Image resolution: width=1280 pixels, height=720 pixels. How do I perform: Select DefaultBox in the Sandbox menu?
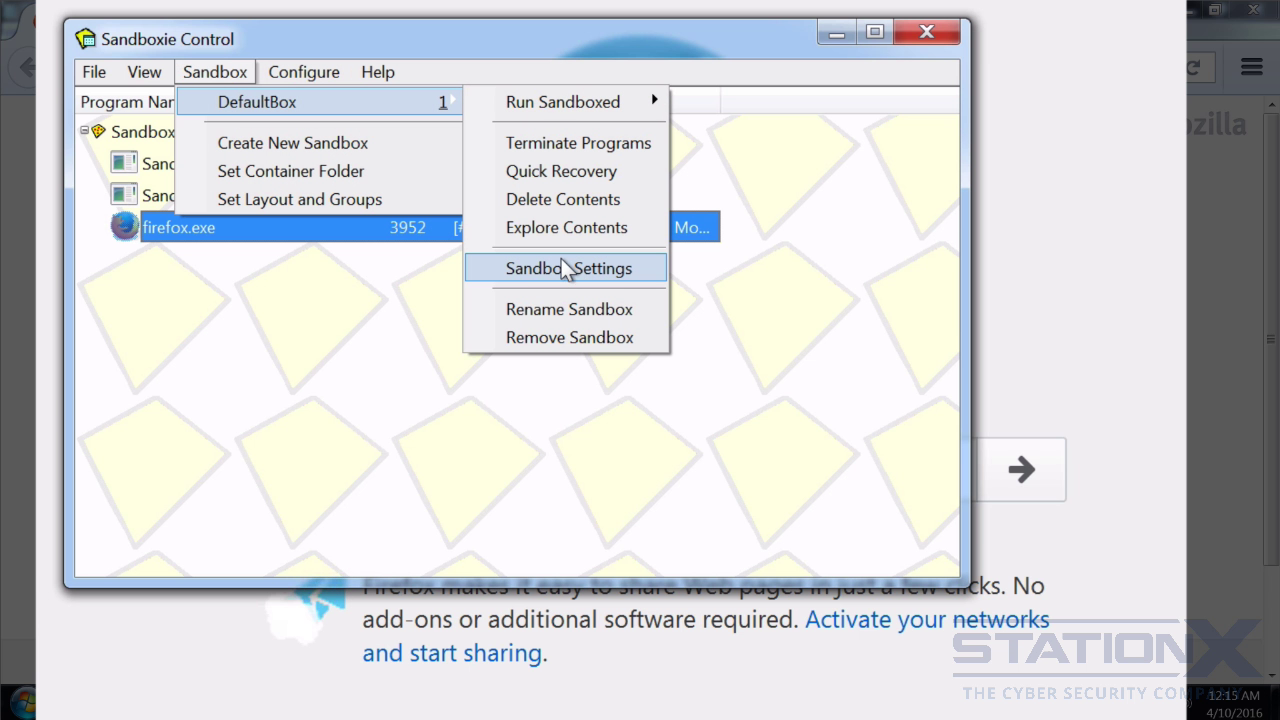tap(319, 102)
